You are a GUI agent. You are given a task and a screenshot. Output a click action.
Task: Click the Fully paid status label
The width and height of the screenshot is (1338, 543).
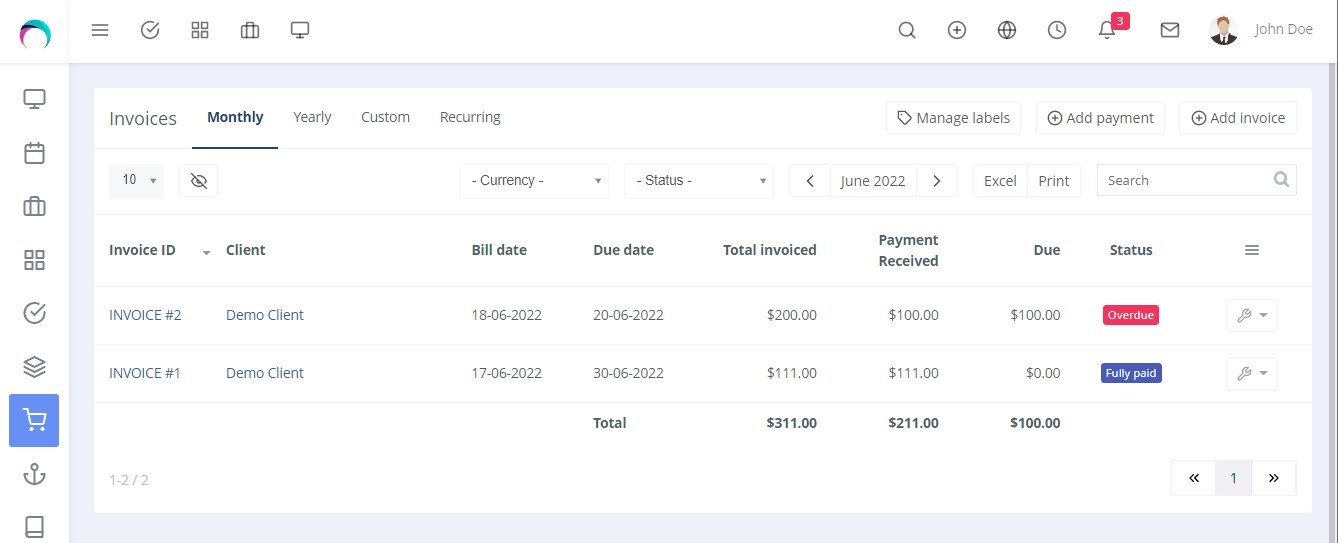[x=1131, y=373]
